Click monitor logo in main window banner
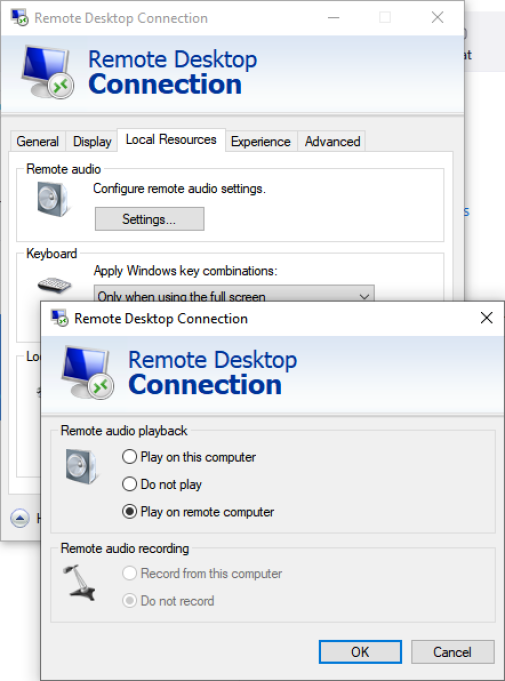Image resolution: width=505 pixels, height=681 pixels. (x=48, y=72)
